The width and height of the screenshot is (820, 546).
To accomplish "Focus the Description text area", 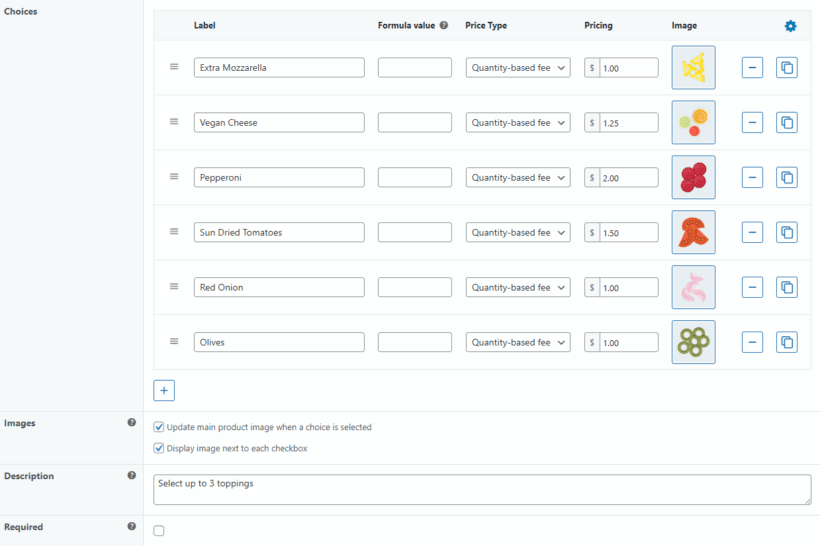I will click(482, 489).
